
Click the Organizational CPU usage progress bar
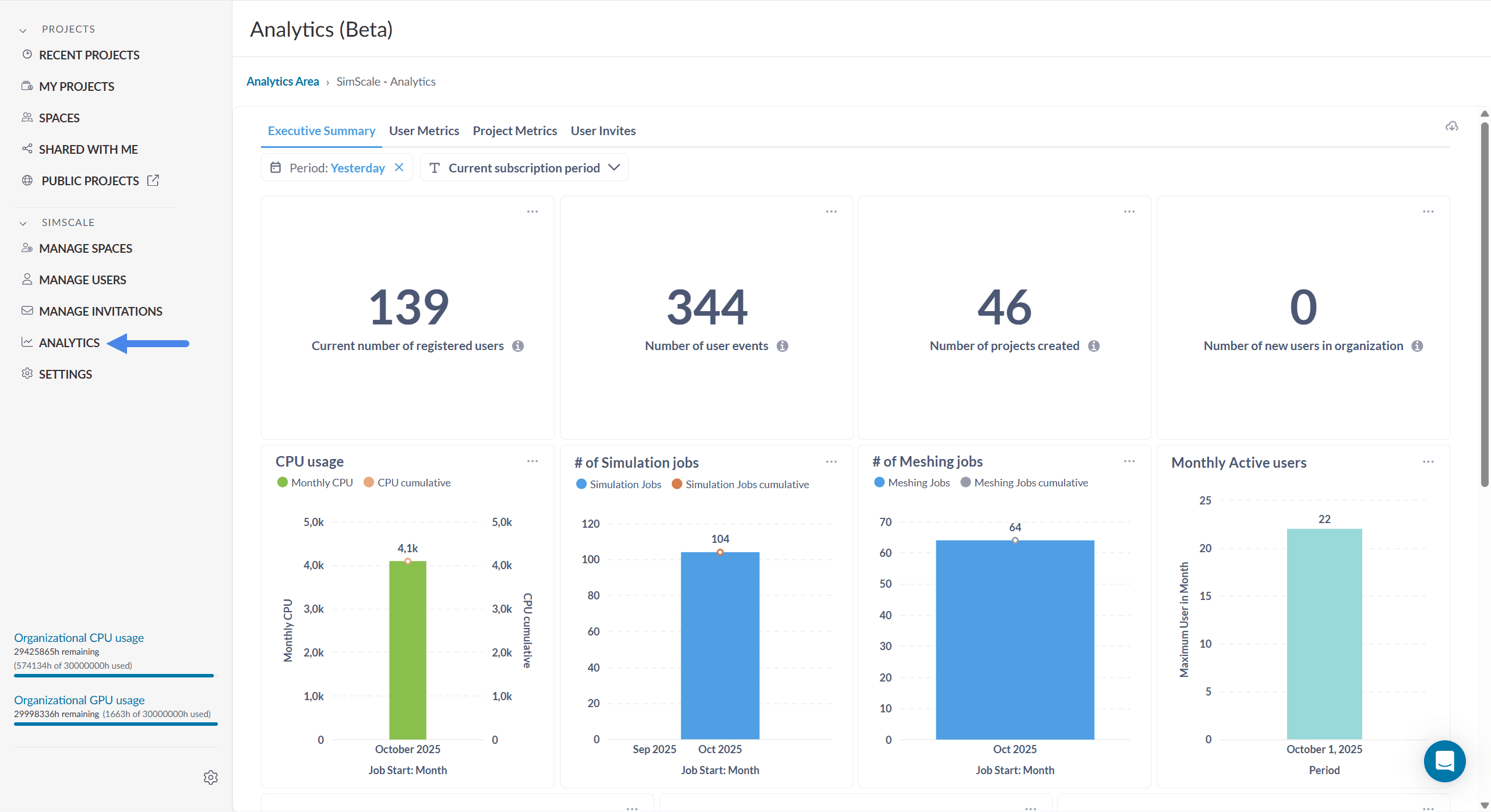pos(114,676)
